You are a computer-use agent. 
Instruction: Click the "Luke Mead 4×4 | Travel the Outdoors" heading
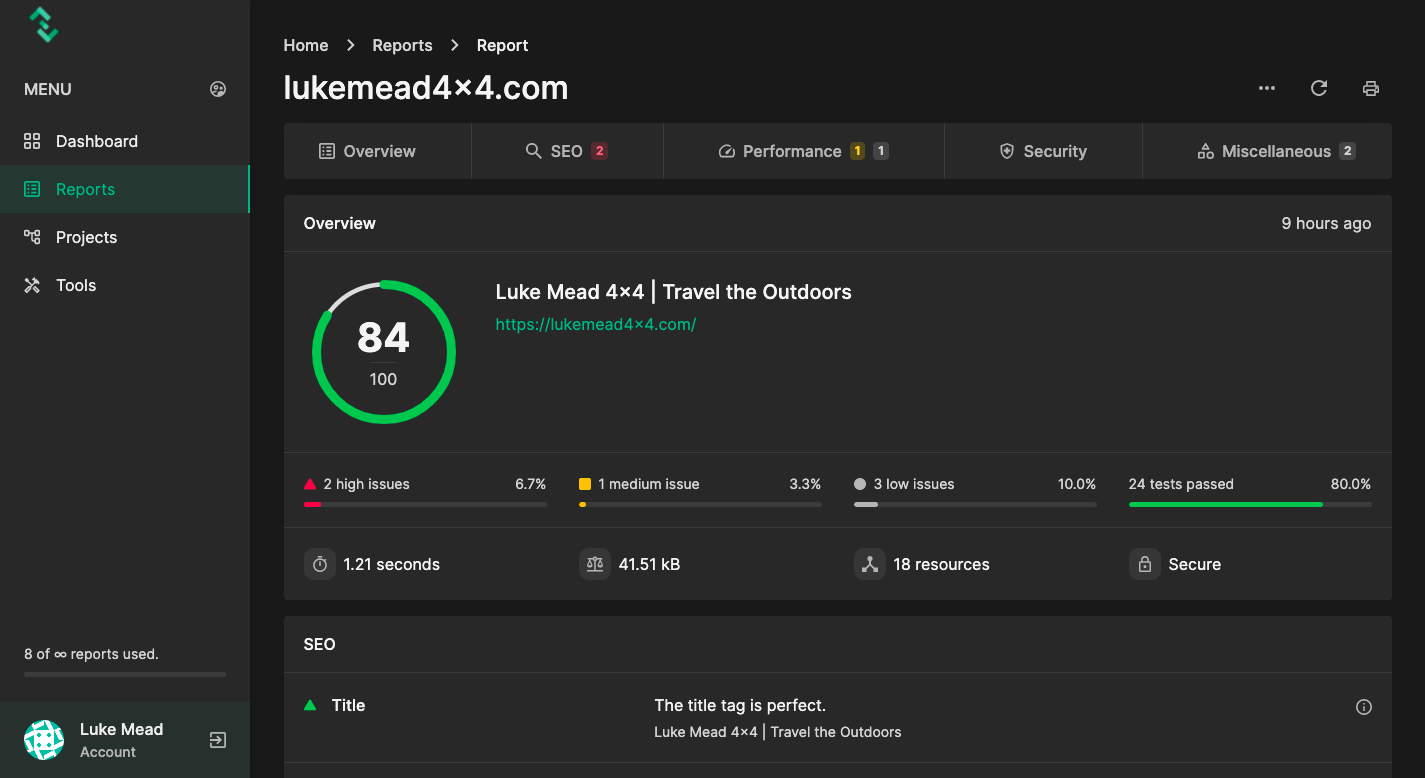tap(674, 292)
